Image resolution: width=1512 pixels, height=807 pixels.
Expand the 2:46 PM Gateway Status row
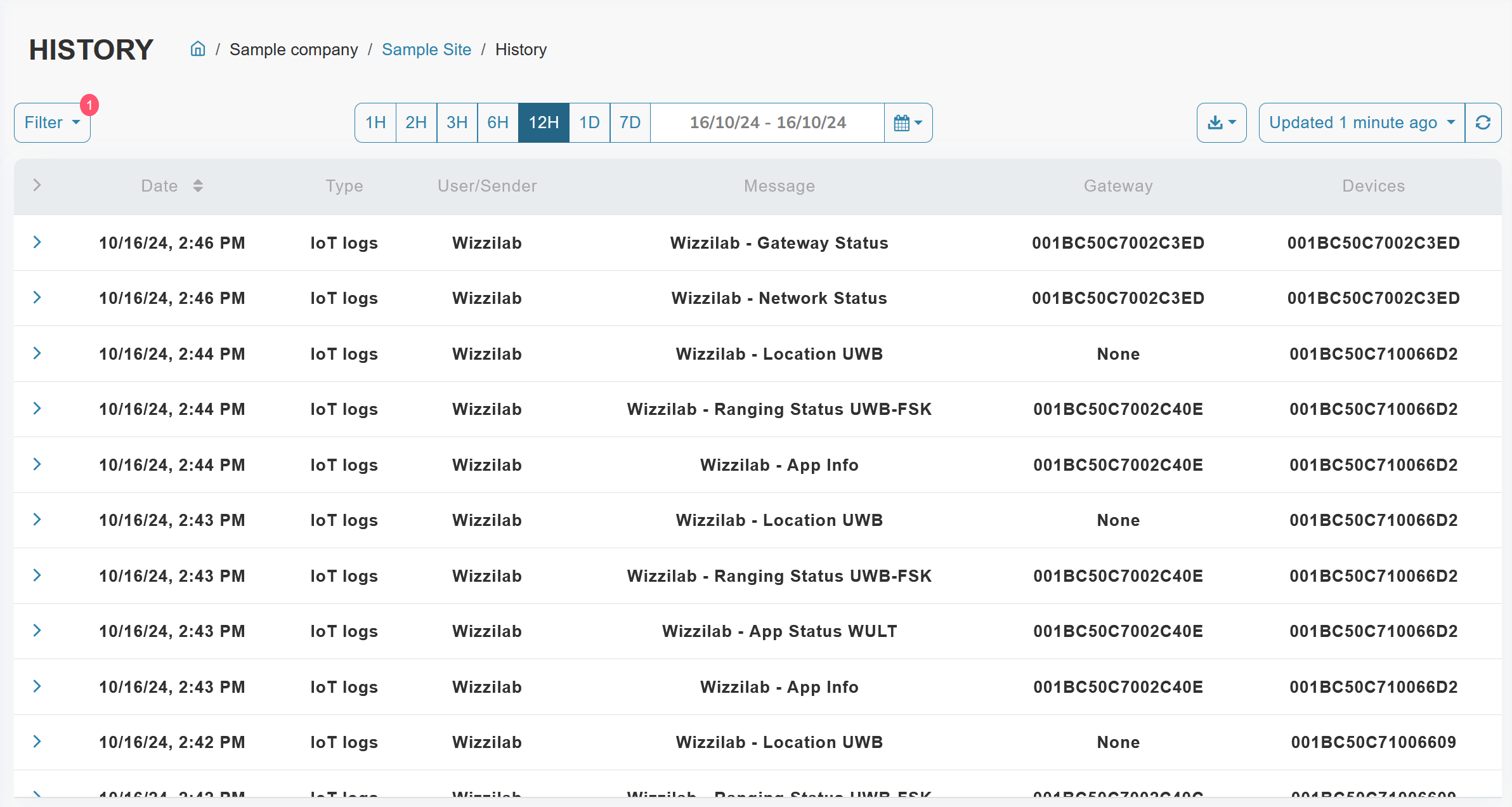coord(37,242)
